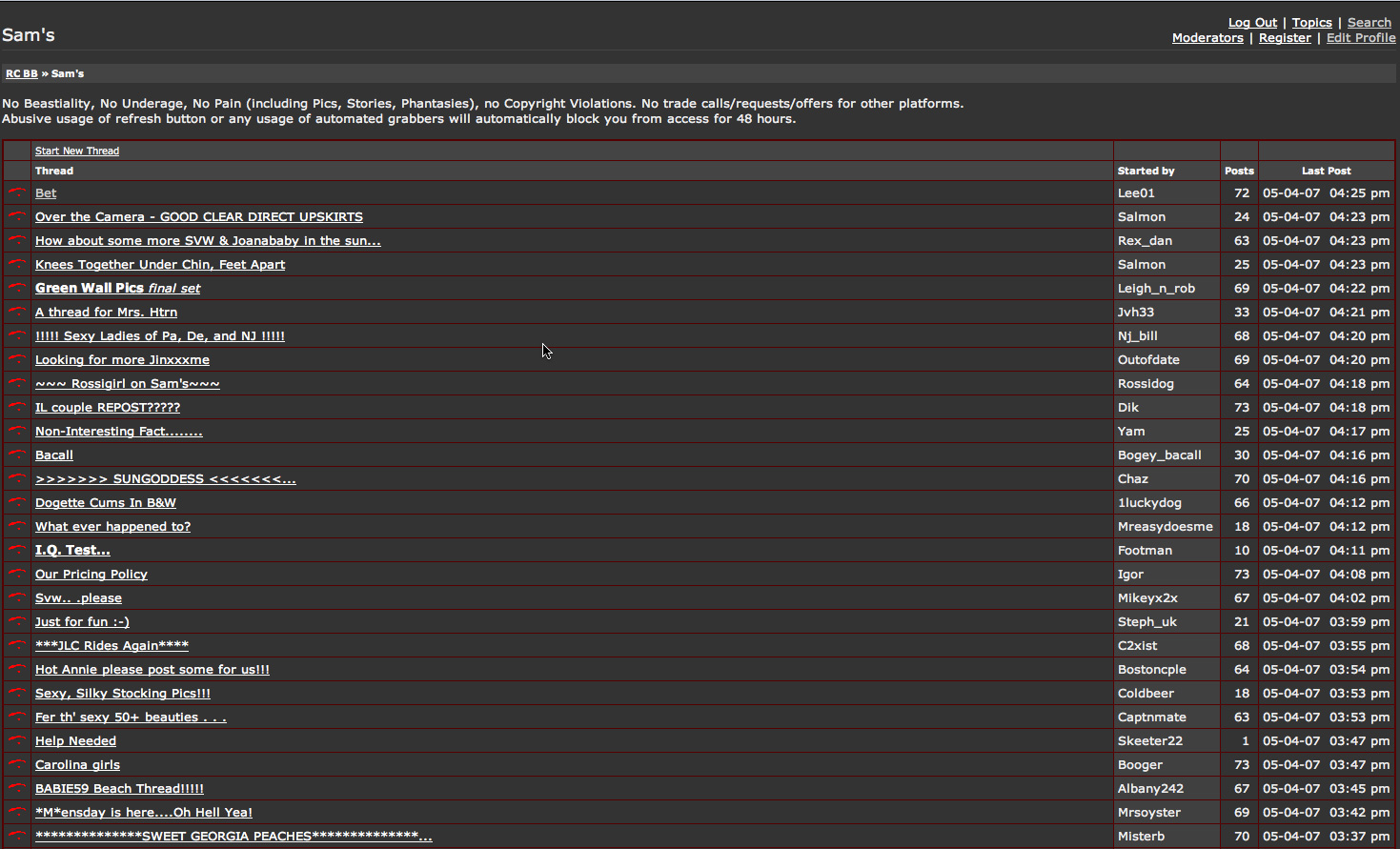This screenshot has height=849, width=1400.
Task: Click Start New Thread
Action: (x=77, y=151)
